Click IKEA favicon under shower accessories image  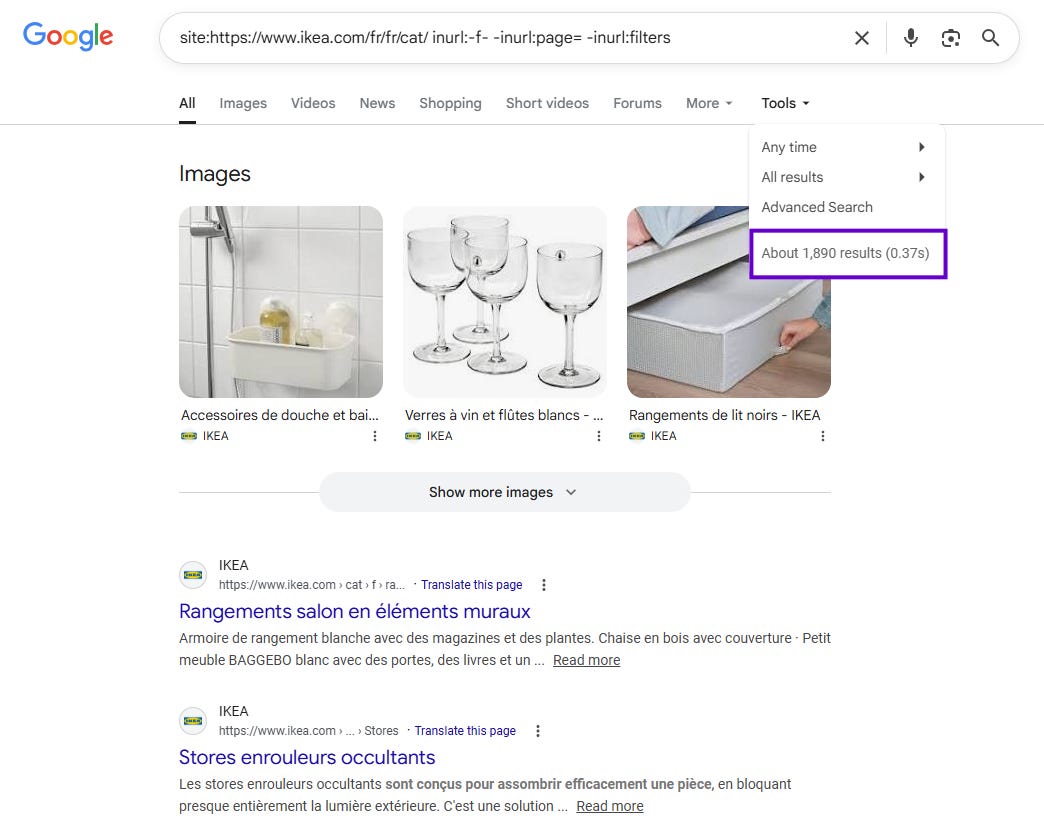[x=189, y=436]
